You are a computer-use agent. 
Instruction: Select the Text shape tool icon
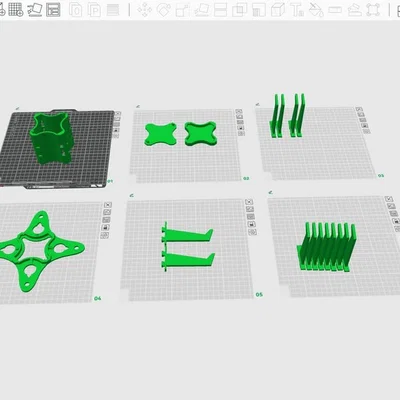click(297, 10)
